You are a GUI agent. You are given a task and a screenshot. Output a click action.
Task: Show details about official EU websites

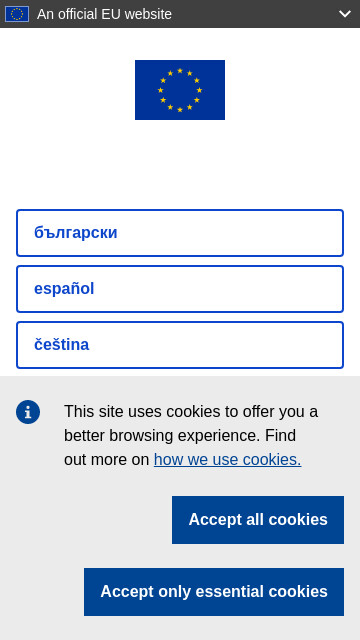344,14
